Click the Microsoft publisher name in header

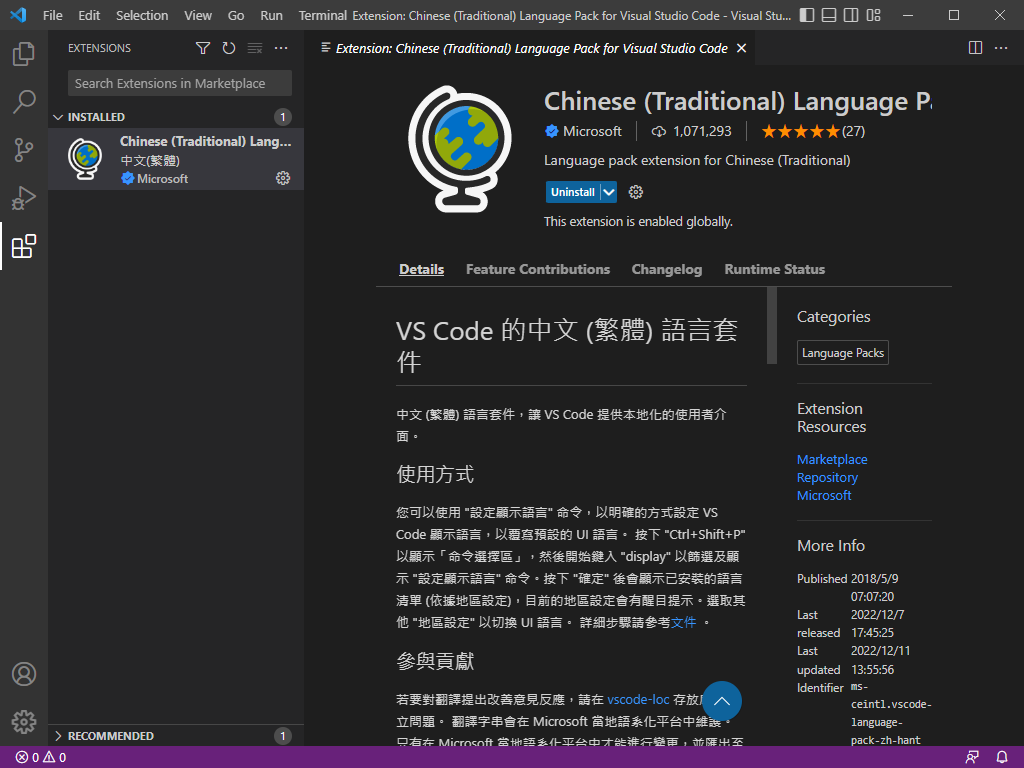[x=592, y=131]
